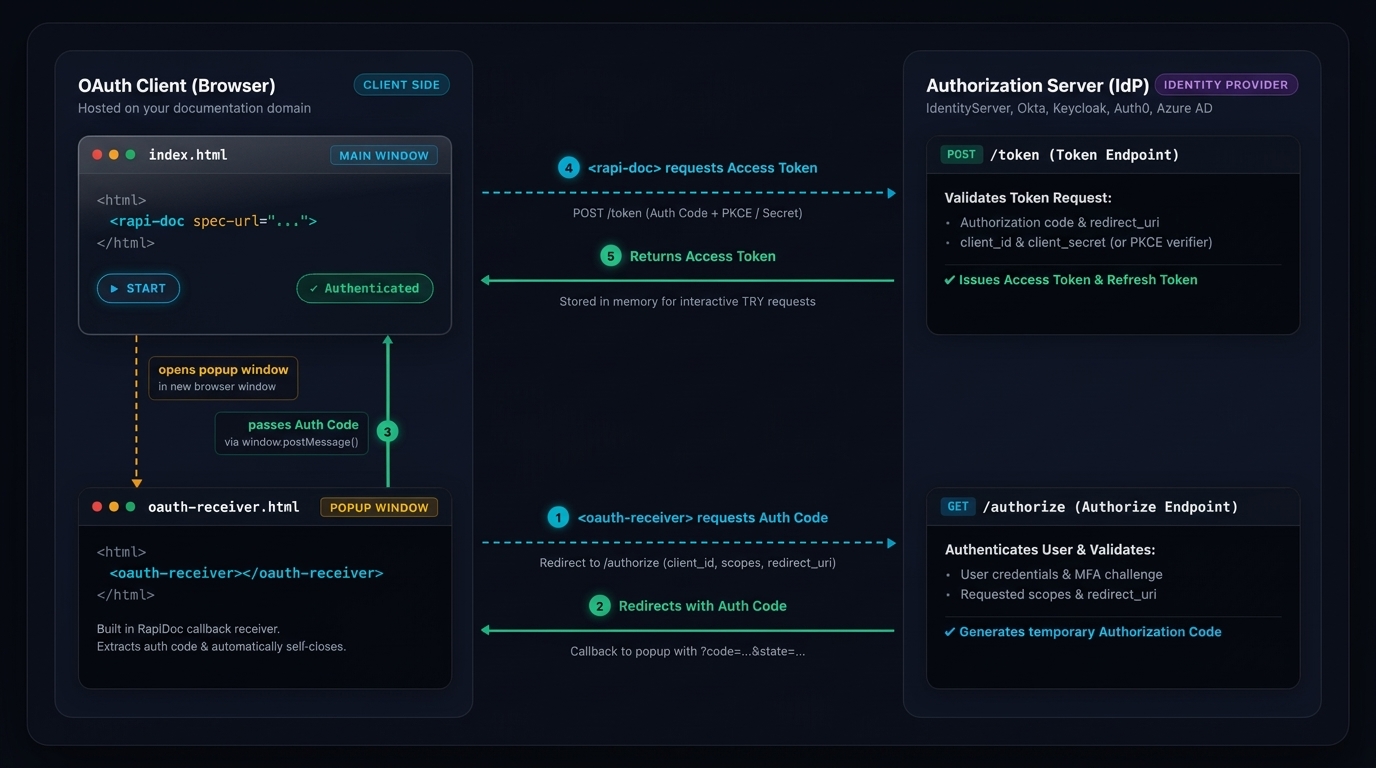Click "client_id & client_secret (or PKCE verifier)" bullet
This screenshot has width=1376, height=768.
(1086, 242)
